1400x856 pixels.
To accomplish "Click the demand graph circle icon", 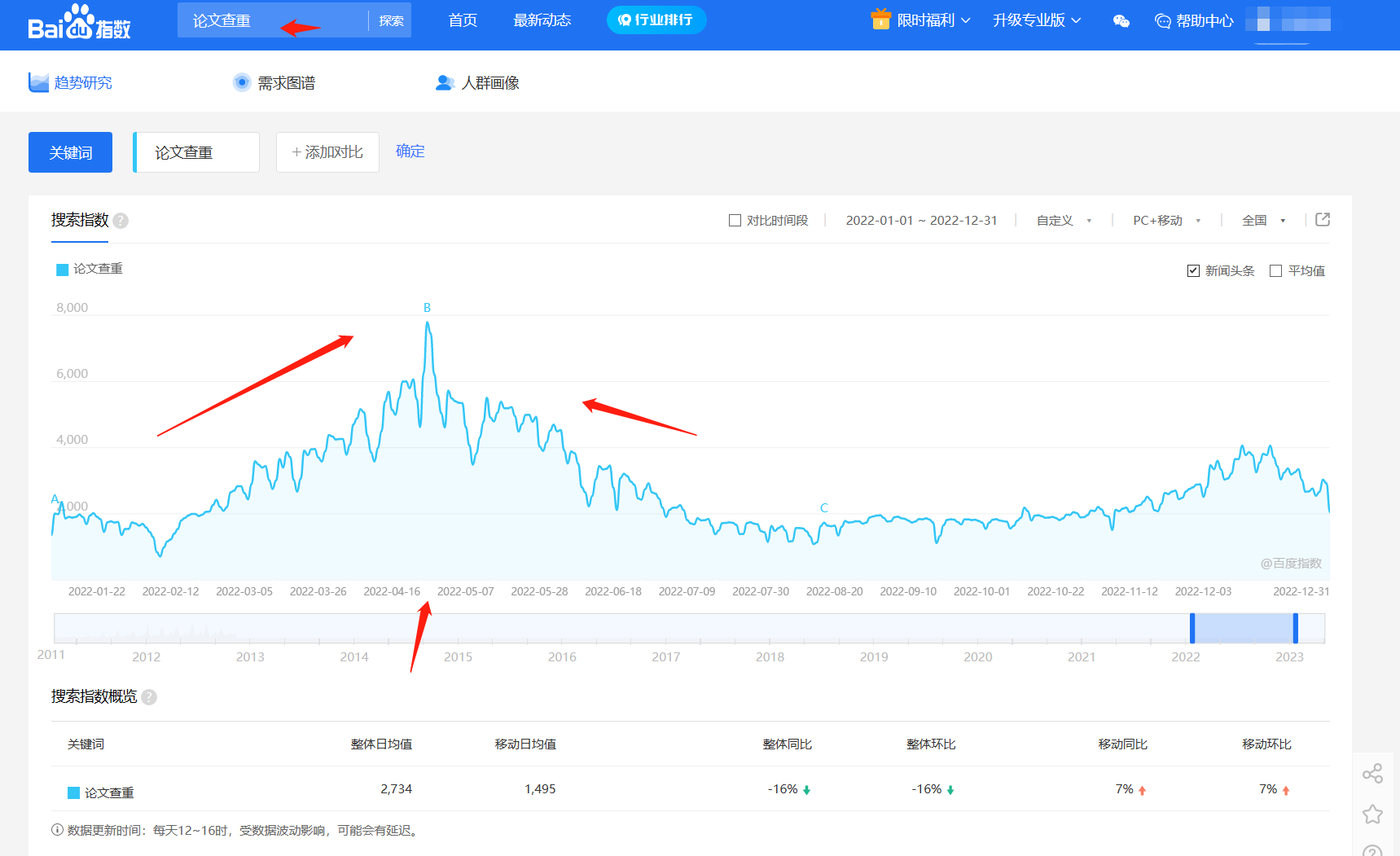I will pyautogui.click(x=242, y=82).
